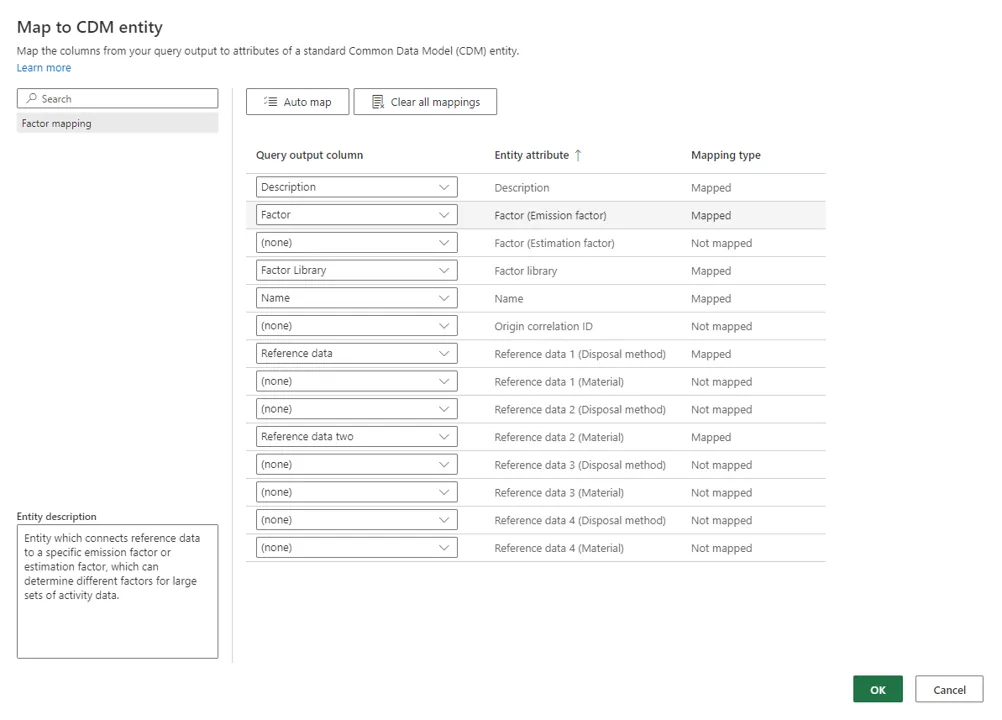The image size is (1002, 720).
Task: Click the Reference data 2 (Material) attribute text
Action: tap(559, 437)
